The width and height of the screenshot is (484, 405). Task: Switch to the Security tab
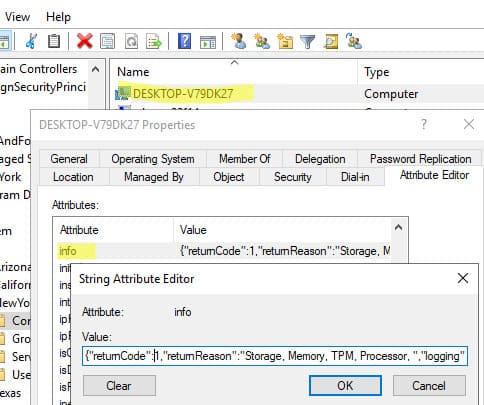(x=292, y=177)
